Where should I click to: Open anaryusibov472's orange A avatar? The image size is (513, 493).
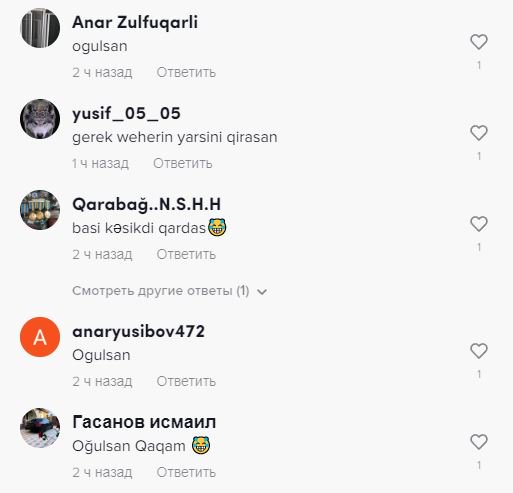click(40, 337)
